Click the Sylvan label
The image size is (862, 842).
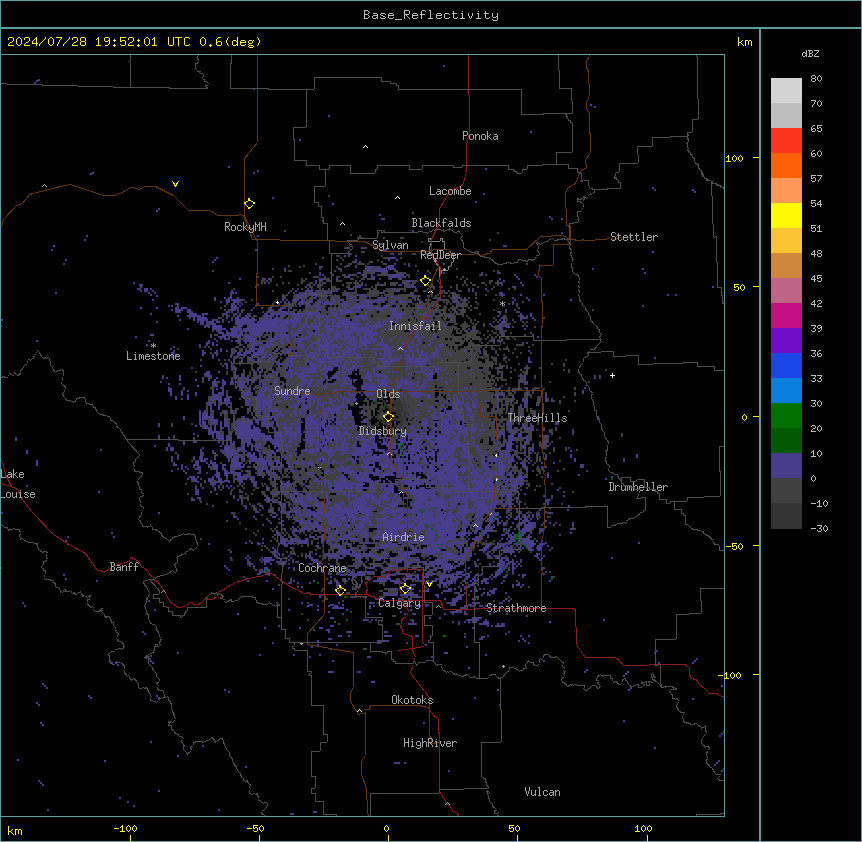click(x=390, y=245)
